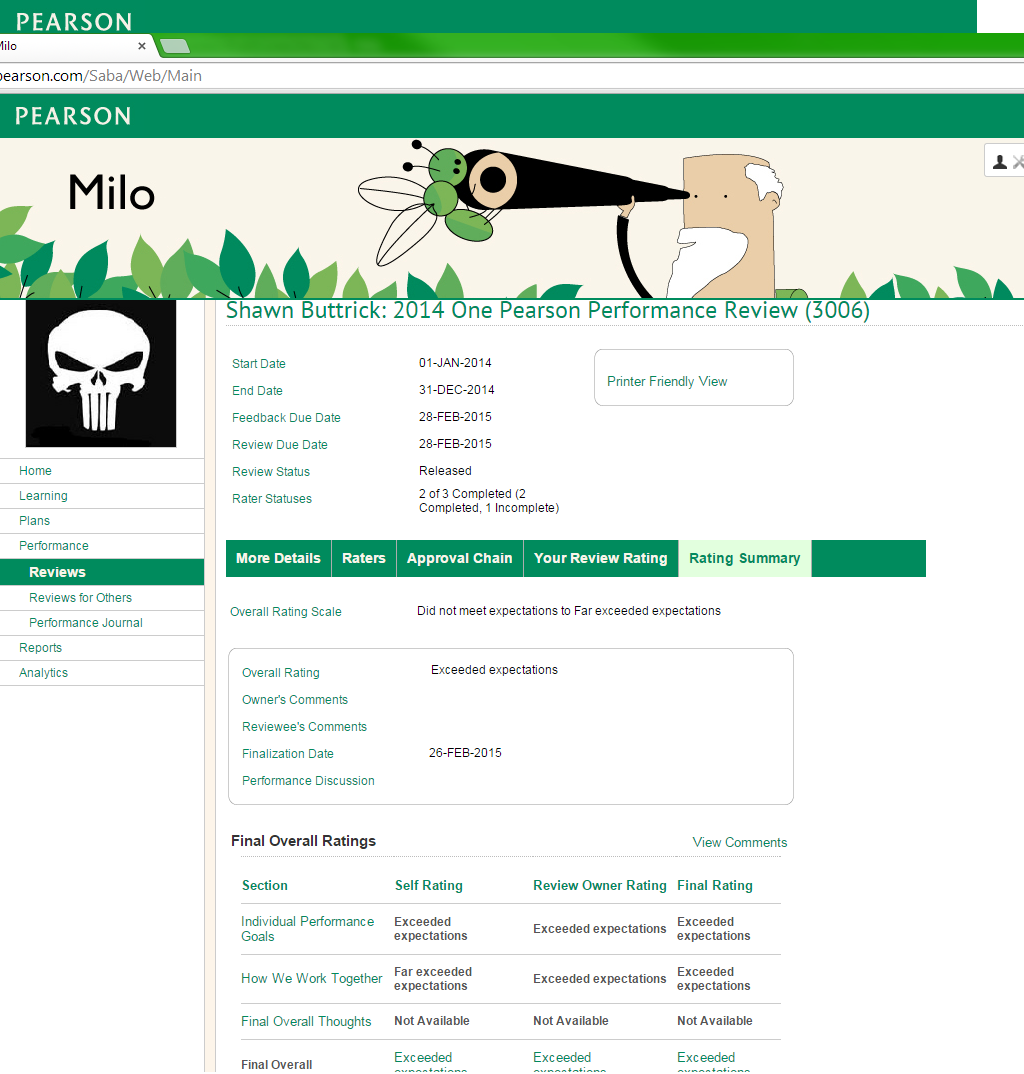Click the End Date value 31-DEC-2014
Viewport: 1024px width, 1074px height.
click(457, 390)
